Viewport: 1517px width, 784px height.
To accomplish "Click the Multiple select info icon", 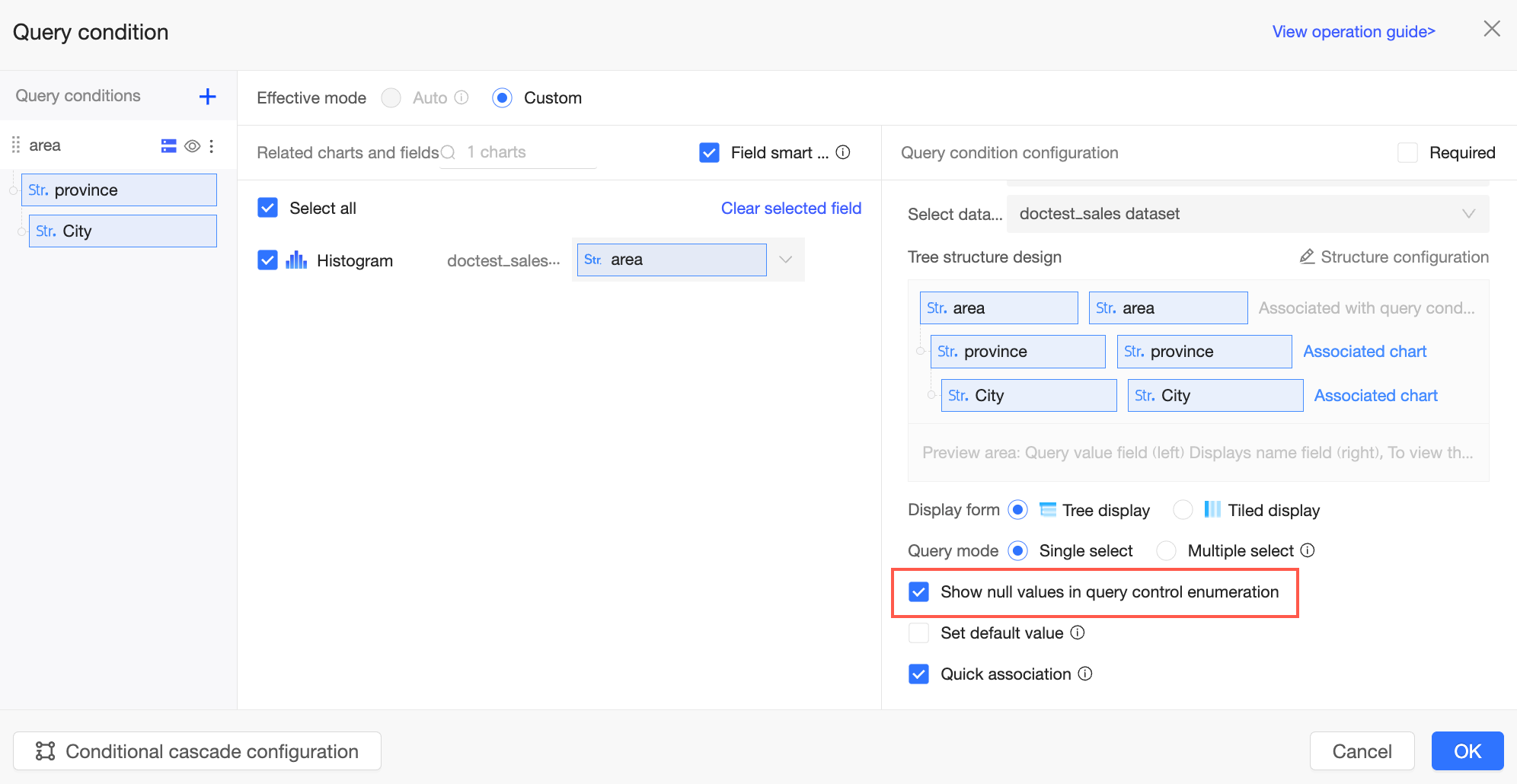I will click(1308, 550).
